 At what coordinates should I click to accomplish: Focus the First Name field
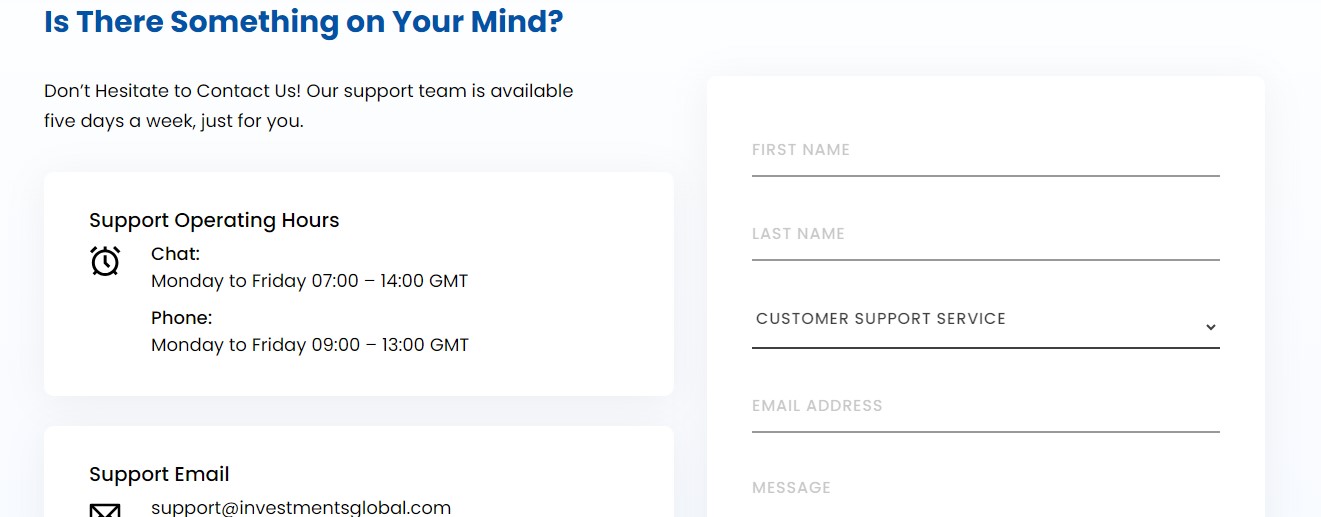[x=984, y=151]
